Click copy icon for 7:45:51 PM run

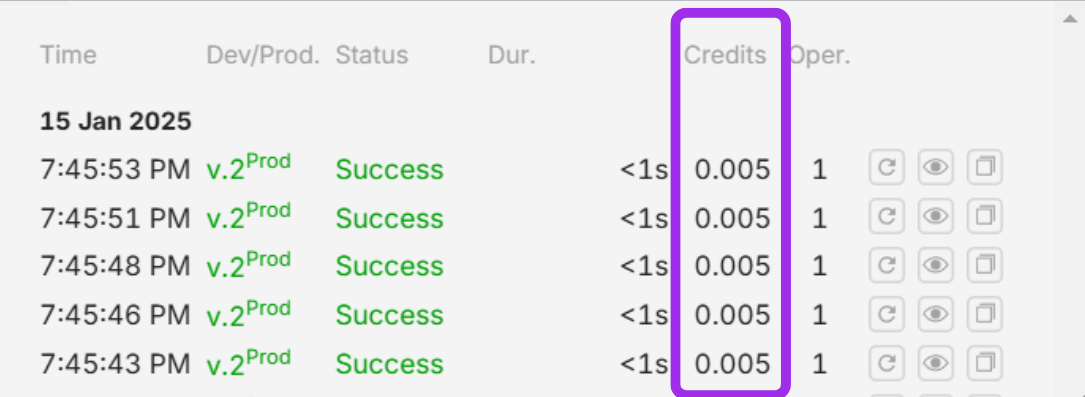click(x=985, y=216)
